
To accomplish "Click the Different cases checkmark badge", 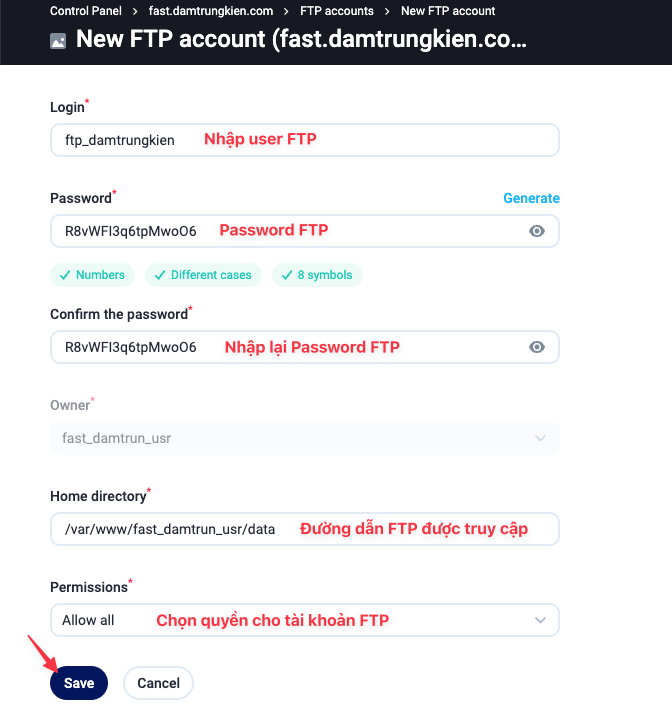I will [x=203, y=275].
